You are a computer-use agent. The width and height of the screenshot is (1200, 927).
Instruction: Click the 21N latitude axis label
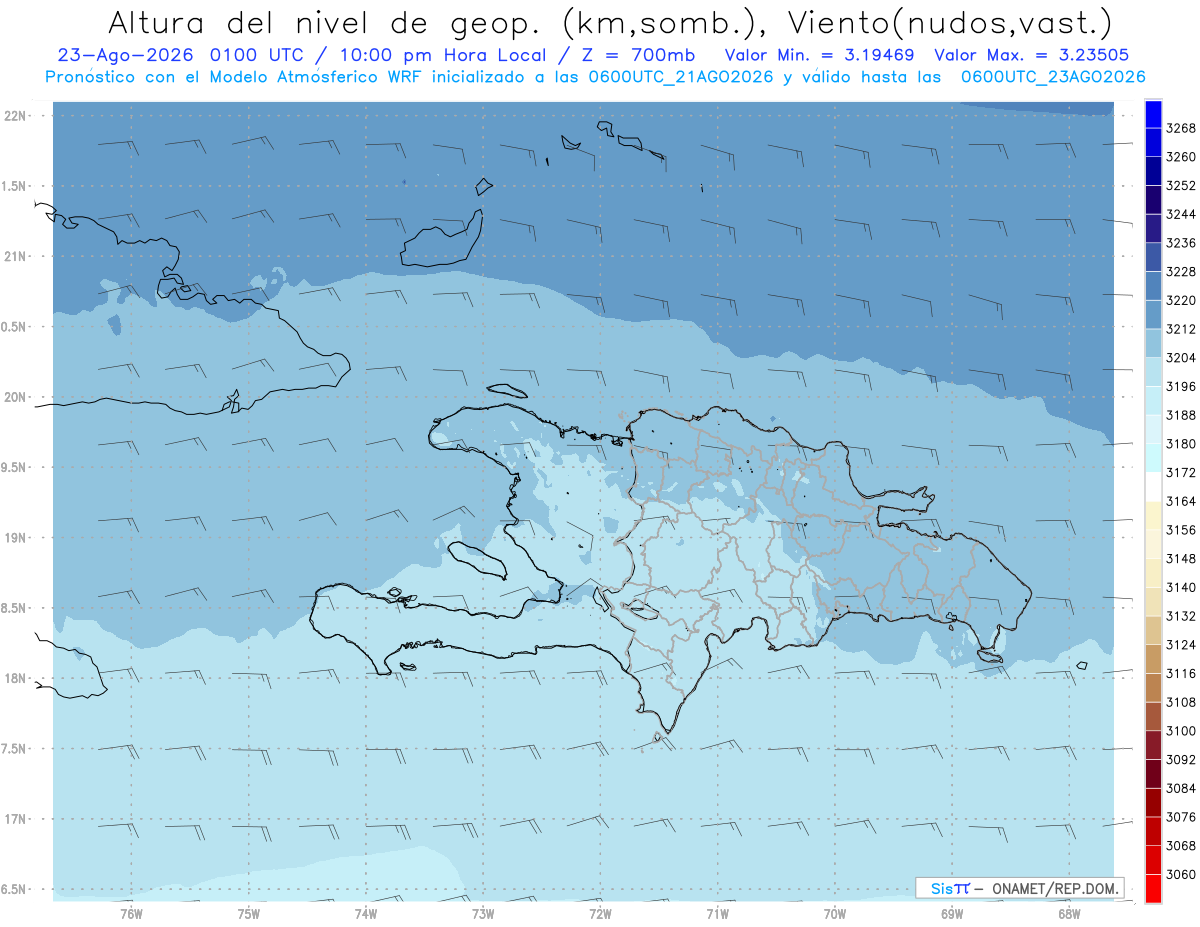coord(16,257)
